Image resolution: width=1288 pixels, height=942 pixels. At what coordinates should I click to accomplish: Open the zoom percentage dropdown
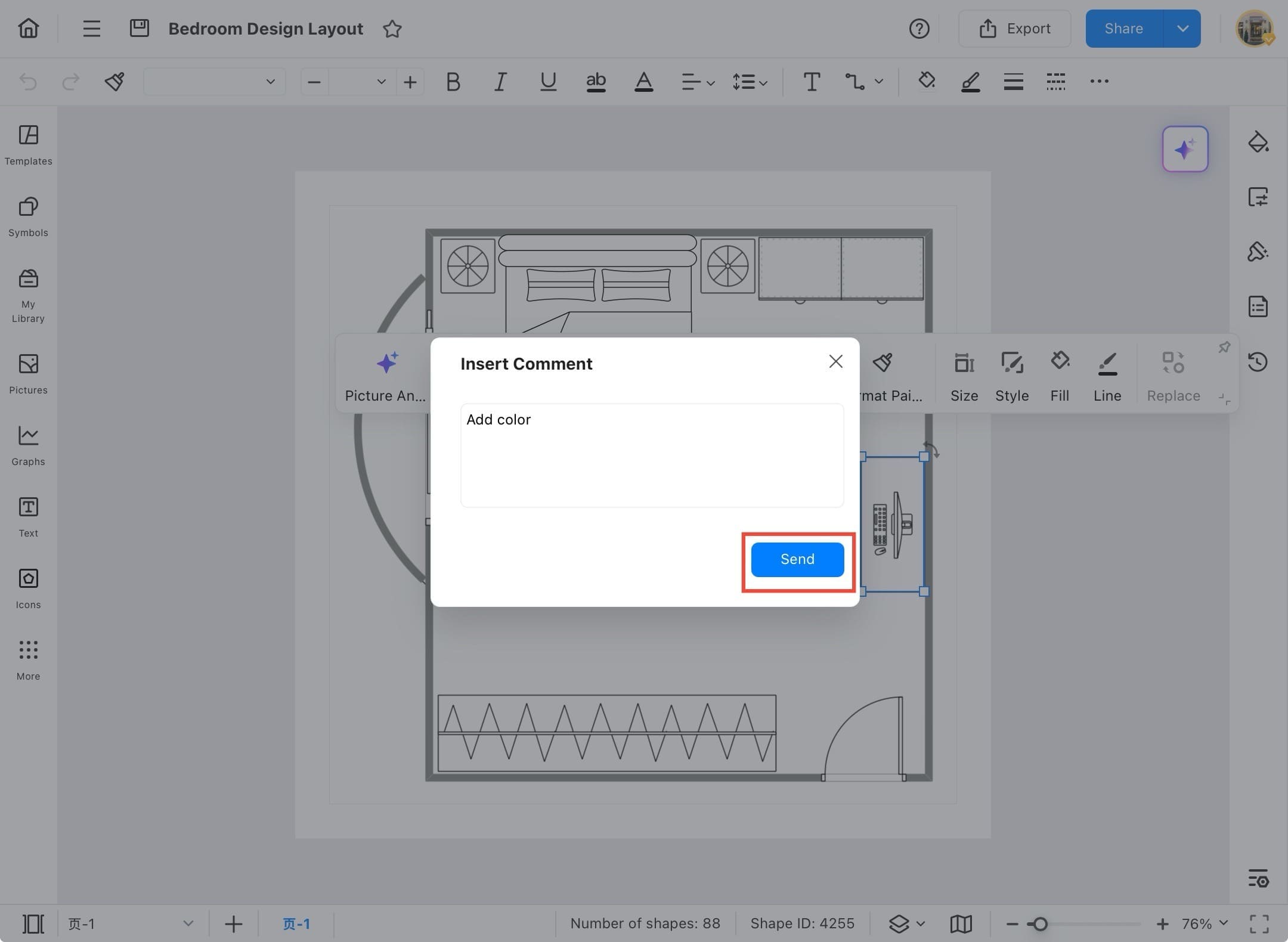click(x=1196, y=924)
